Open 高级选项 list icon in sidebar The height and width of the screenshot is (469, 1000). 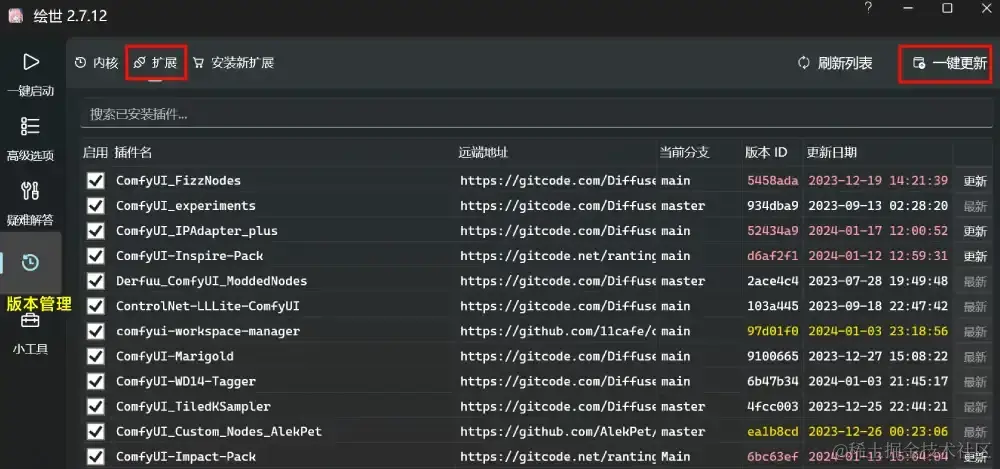tap(30, 126)
